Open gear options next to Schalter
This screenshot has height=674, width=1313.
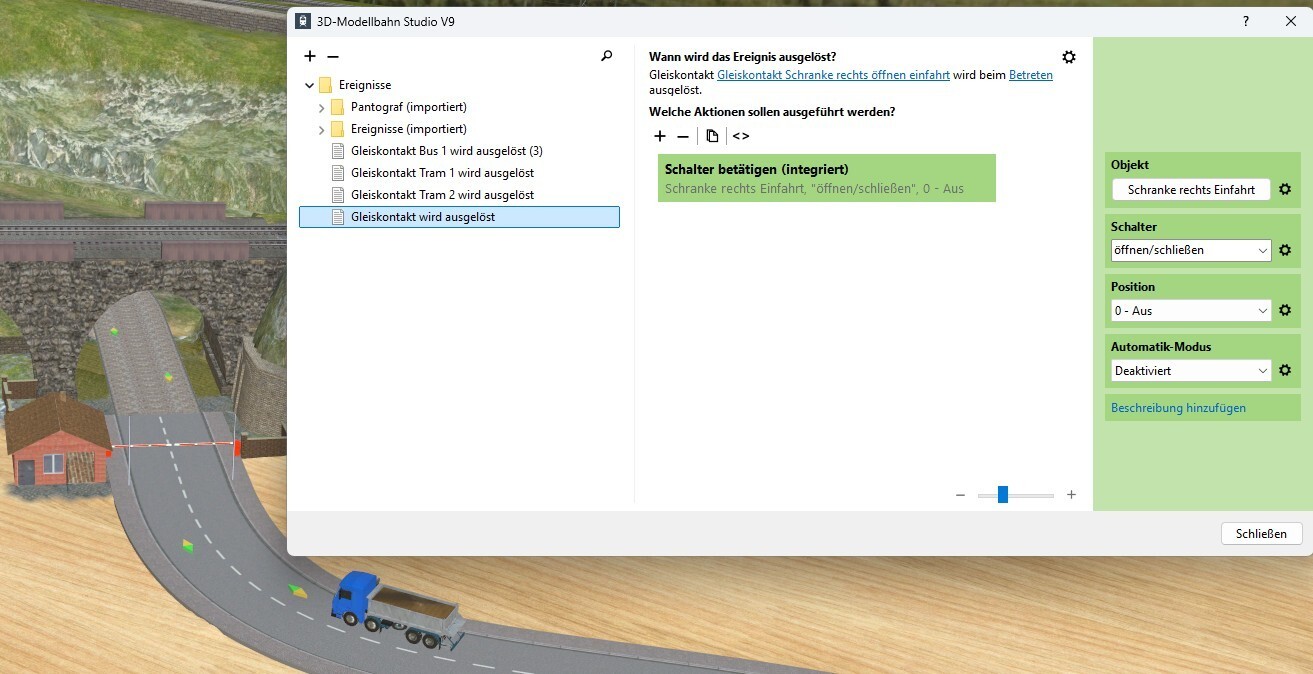[1285, 250]
